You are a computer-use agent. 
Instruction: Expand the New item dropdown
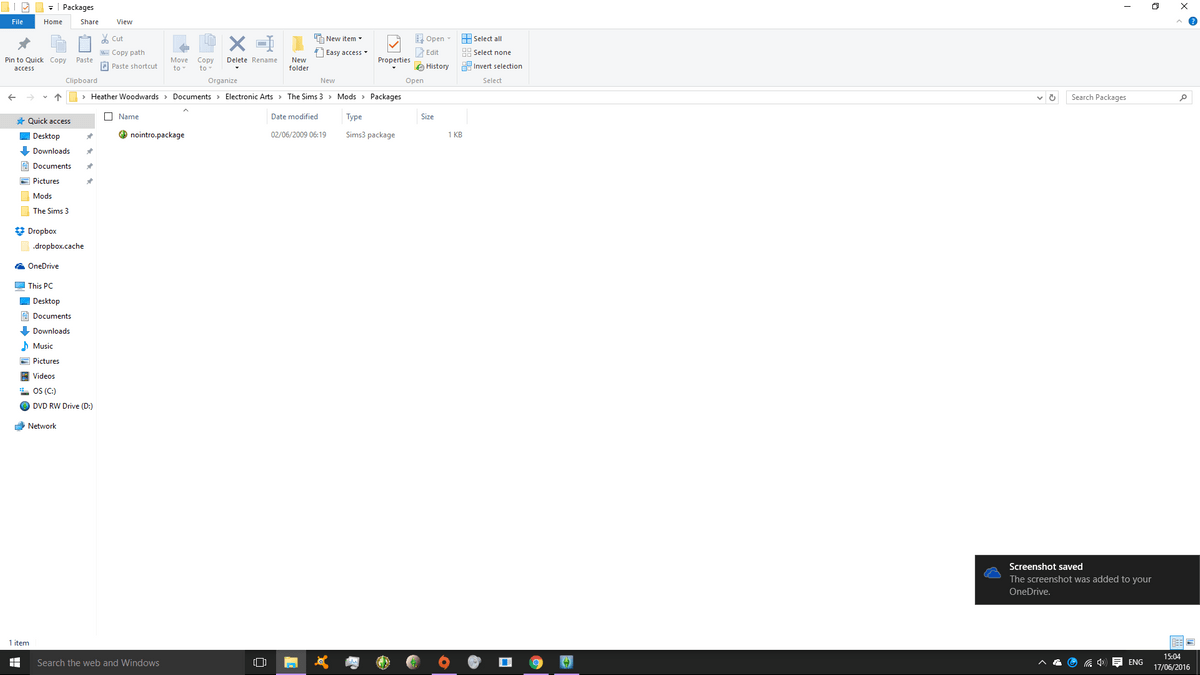coord(338,38)
